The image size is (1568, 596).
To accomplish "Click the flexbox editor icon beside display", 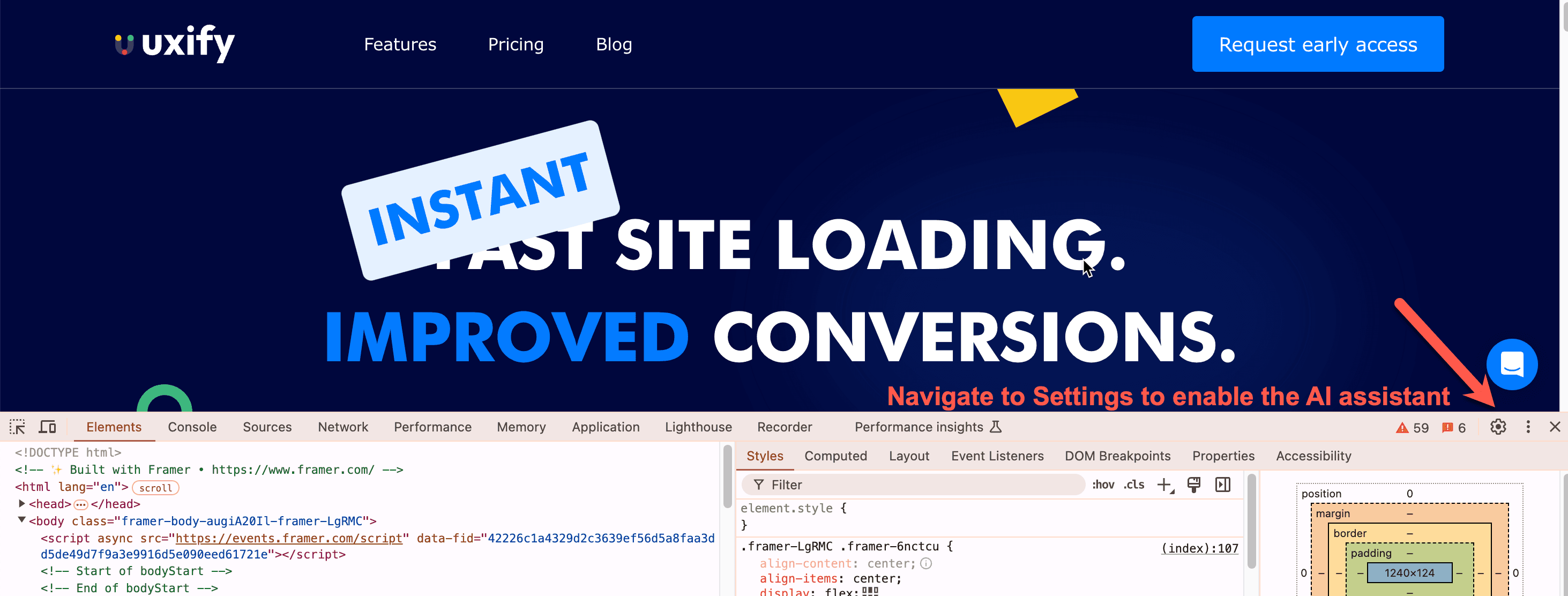I will pyautogui.click(x=870, y=591).
